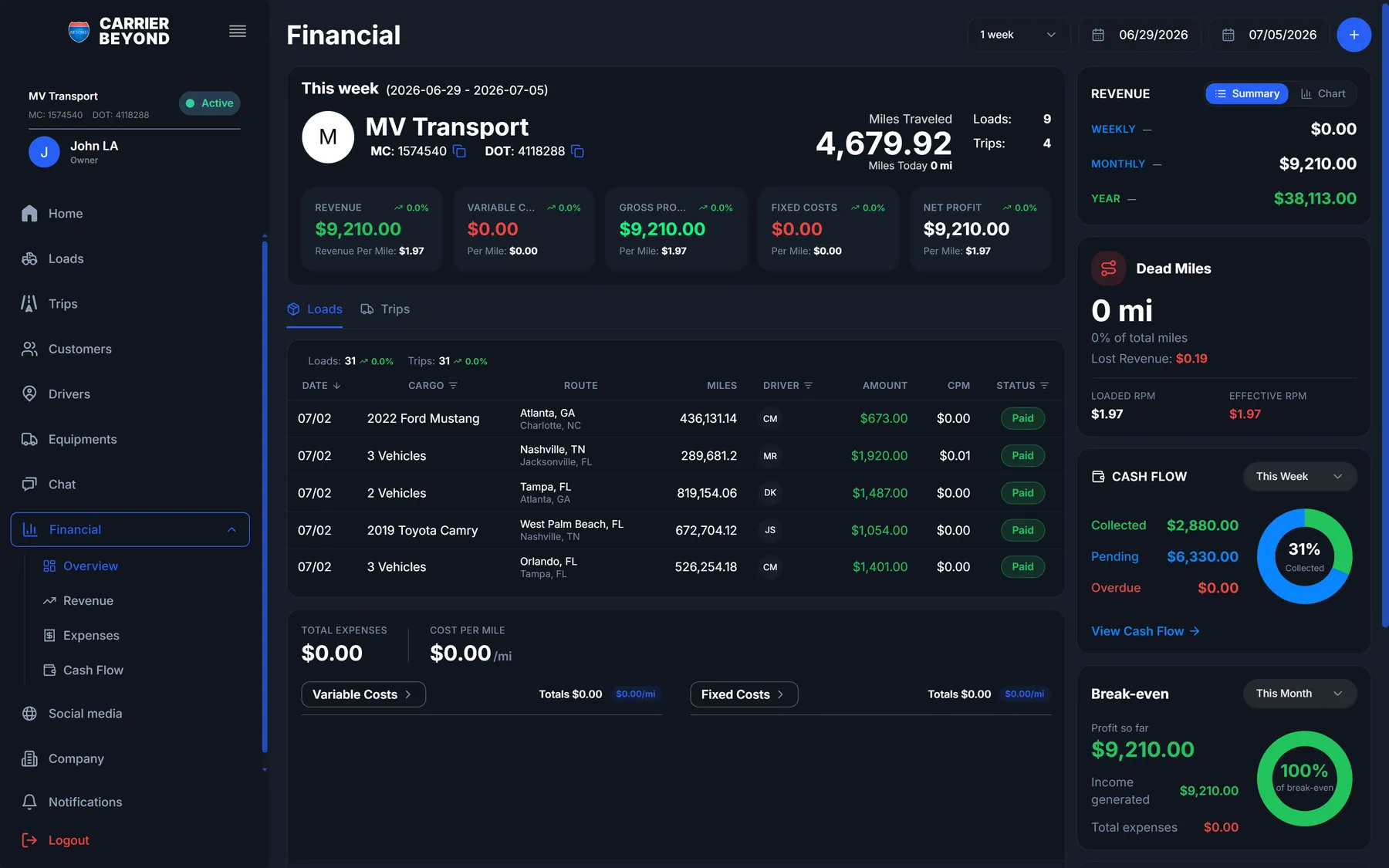Click the Social media globe icon

pos(29,714)
